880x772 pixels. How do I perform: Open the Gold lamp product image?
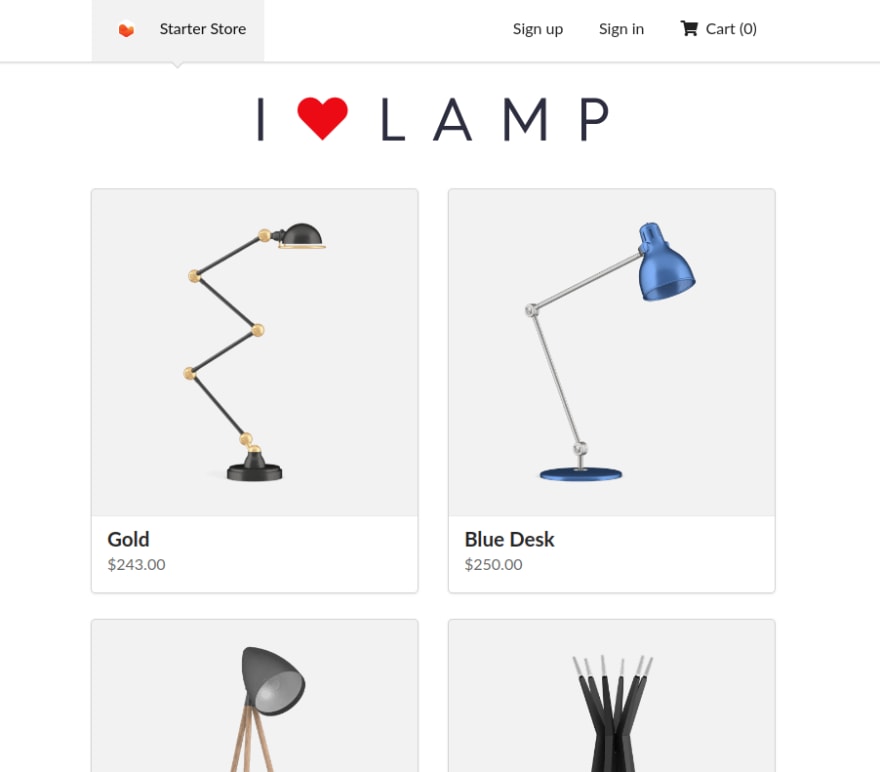click(x=255, y=352)
